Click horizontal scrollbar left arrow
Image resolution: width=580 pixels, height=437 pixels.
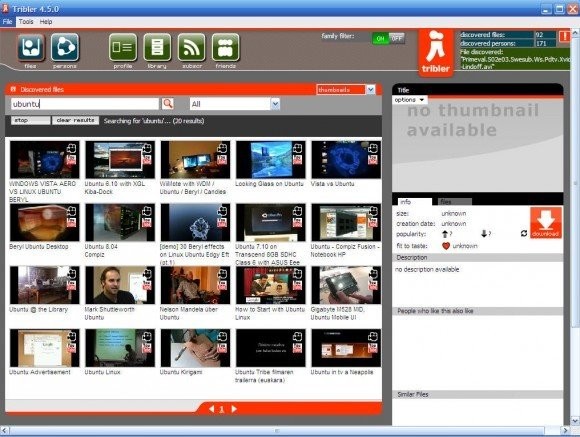(4, 430)
